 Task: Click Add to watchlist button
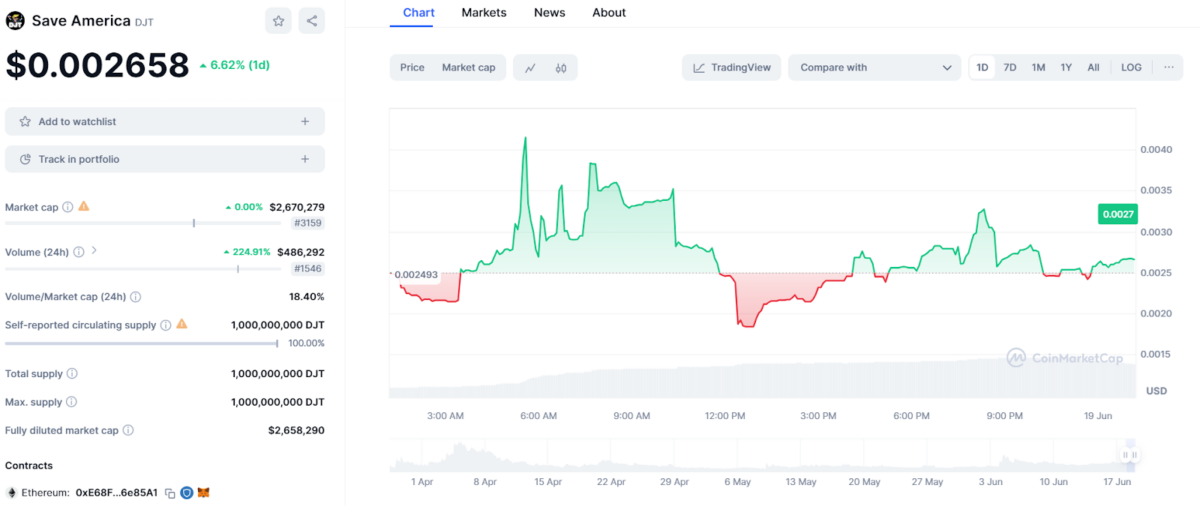click(165, 121)
